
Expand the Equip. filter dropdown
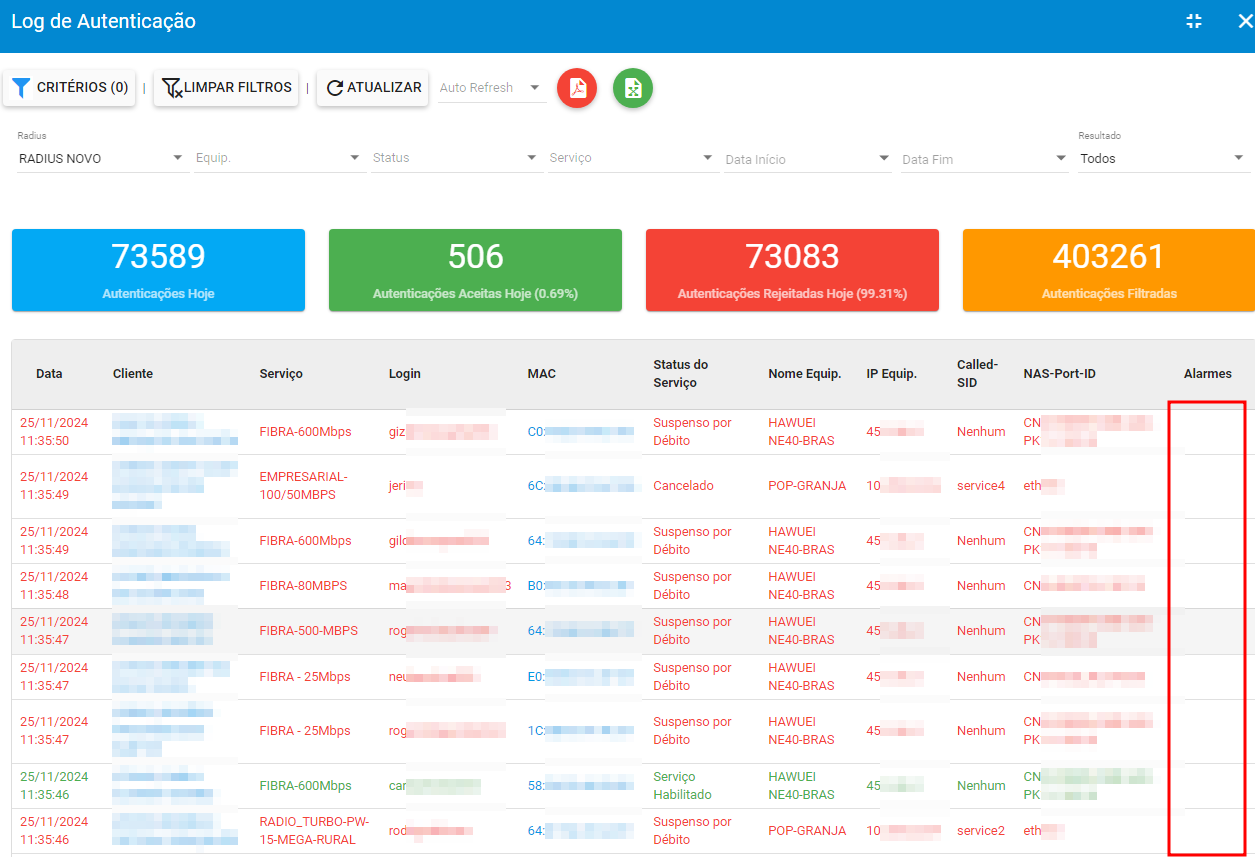278,158
